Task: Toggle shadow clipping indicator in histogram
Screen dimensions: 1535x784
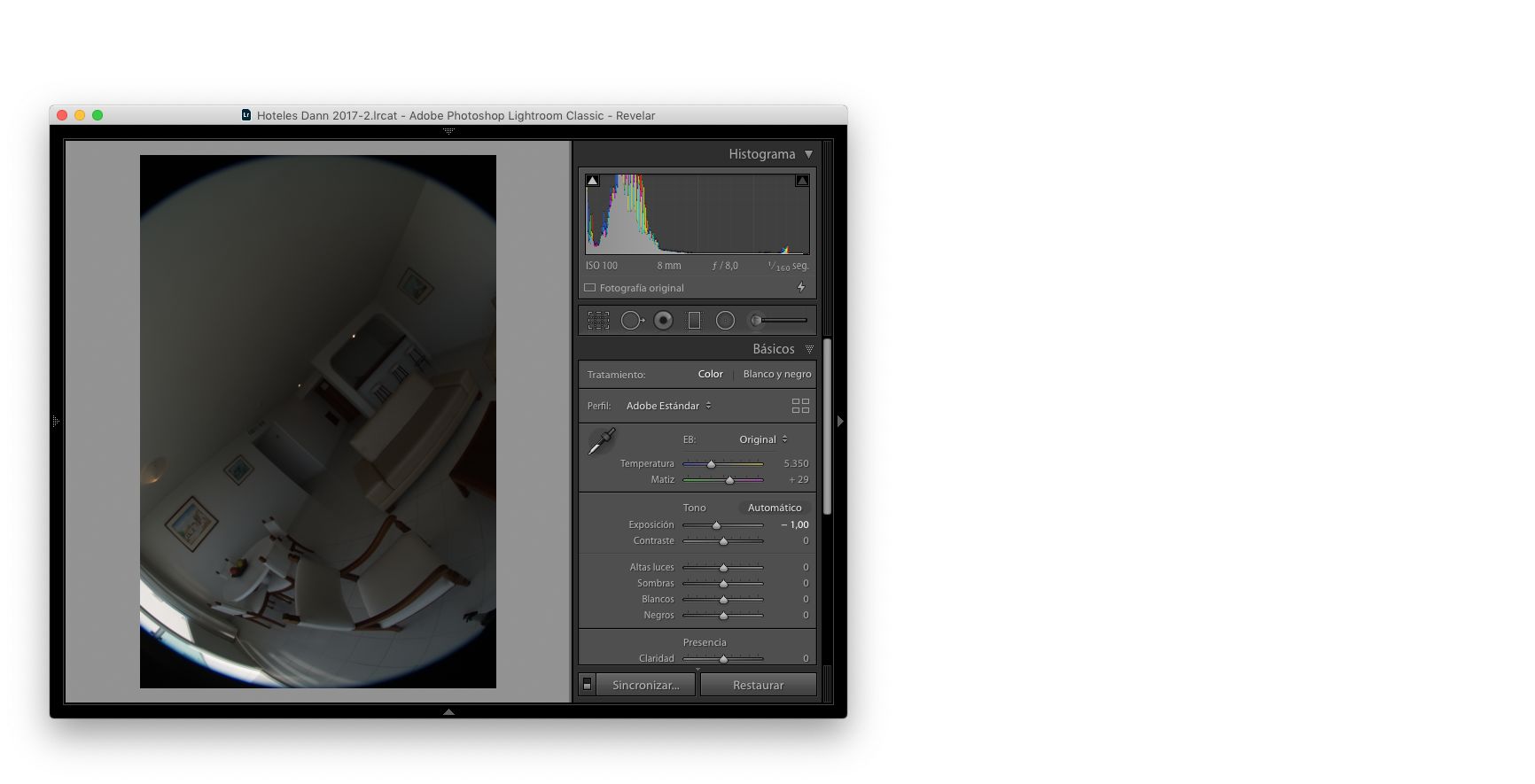Action: tap(593, 181)
